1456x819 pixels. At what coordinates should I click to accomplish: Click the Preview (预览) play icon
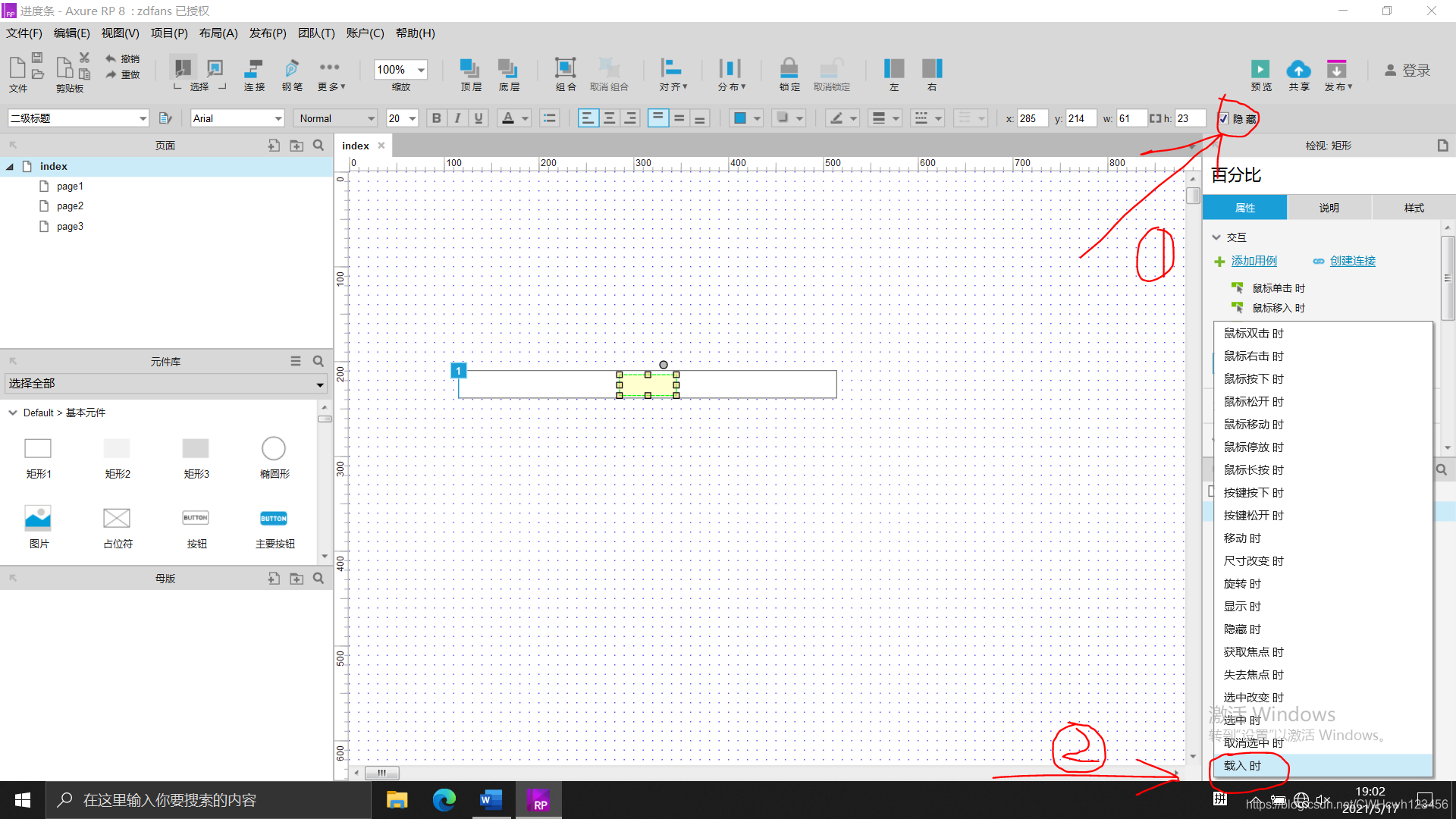coord(1260,69)
